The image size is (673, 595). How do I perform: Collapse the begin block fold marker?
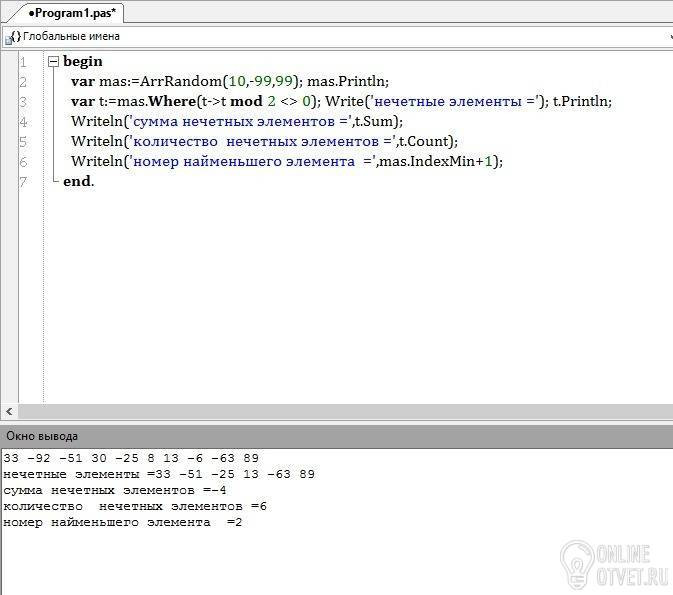[x=53, y=62]
